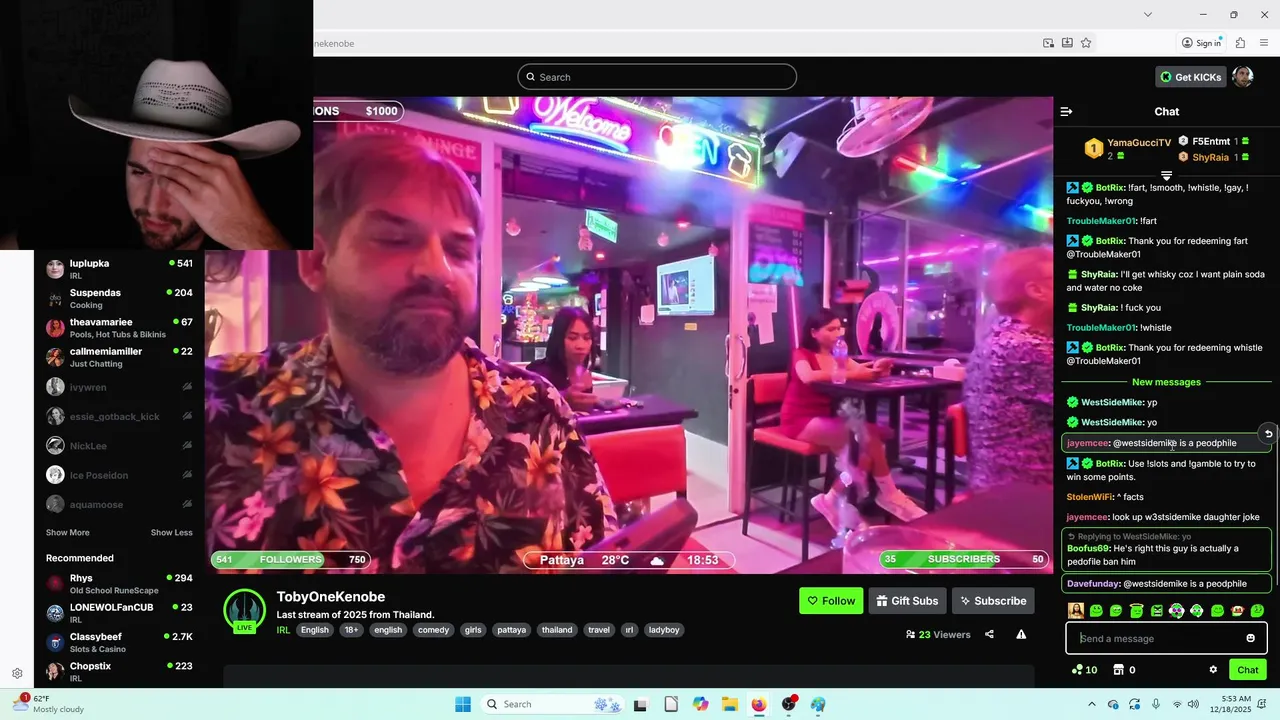Viewport: 1280px width, 720px height.
Task: Sign in to Firefox account
Action: click(x=1201, y=43)
